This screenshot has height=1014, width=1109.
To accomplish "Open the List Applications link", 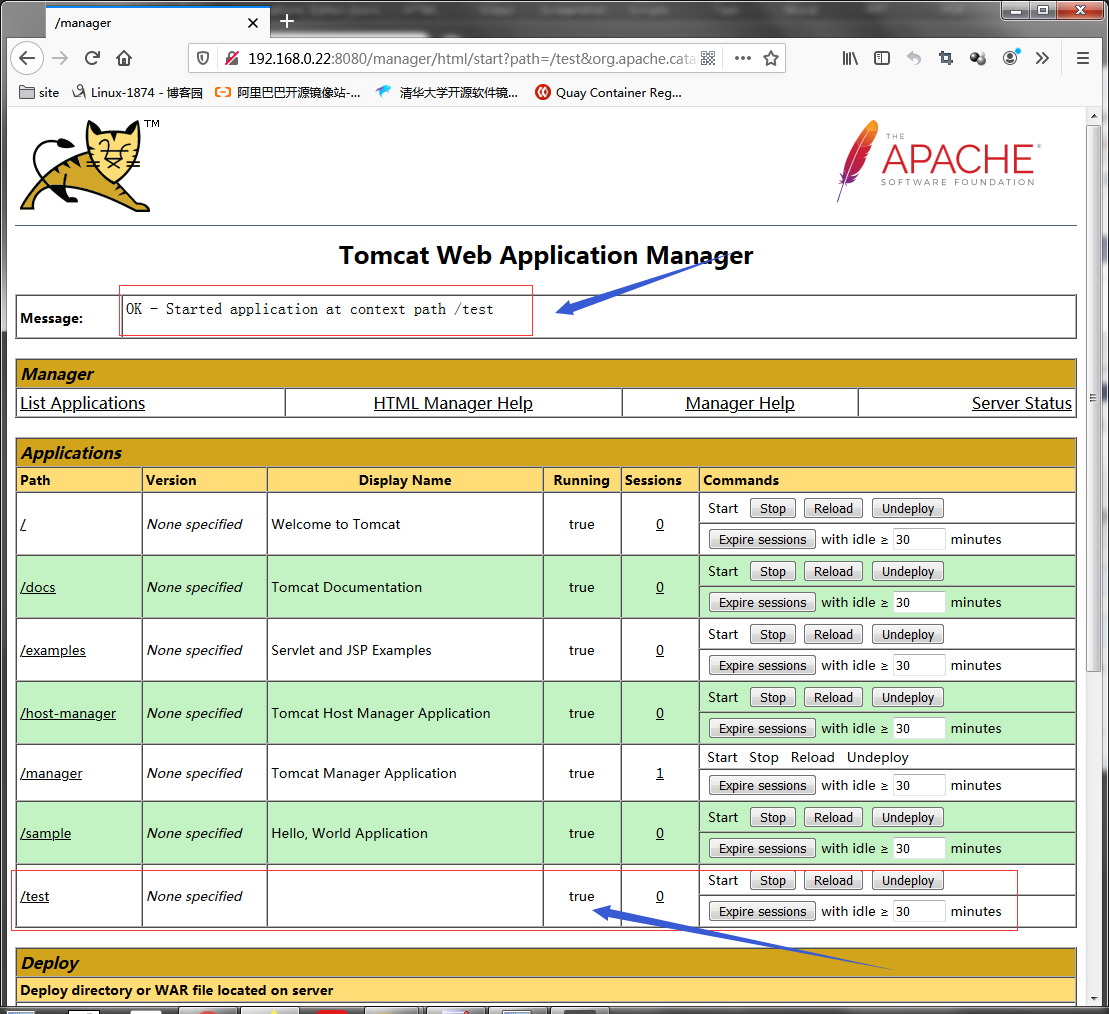I will tap(83, 403).
